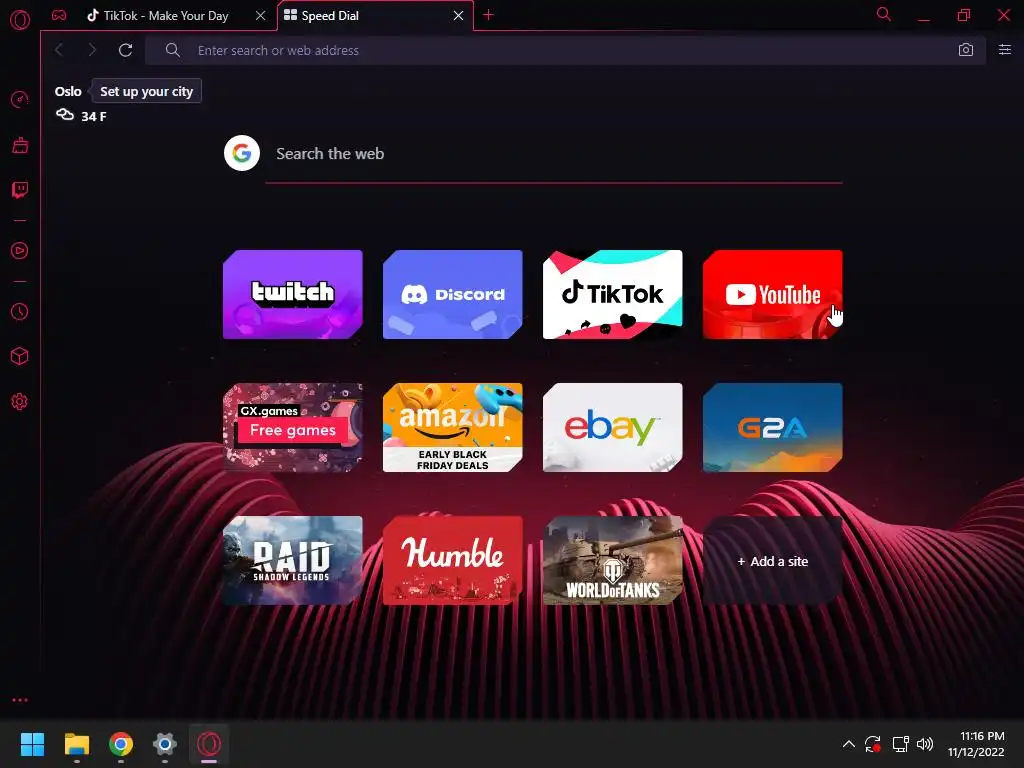
Task: Open History clock sidebar icon
Action: tap(20, 312)
